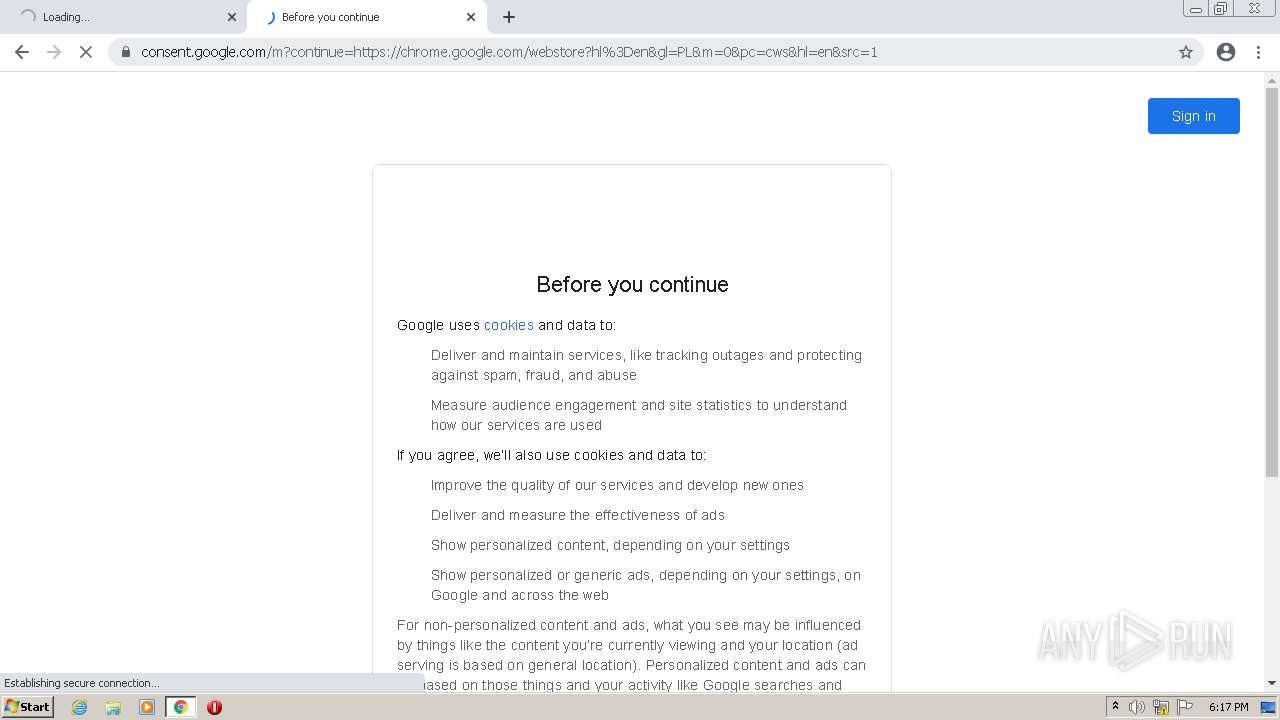Viewport: 1280px width, 720px height.
Task: Open the network tray icon
Action: (x=1161, y=707)
